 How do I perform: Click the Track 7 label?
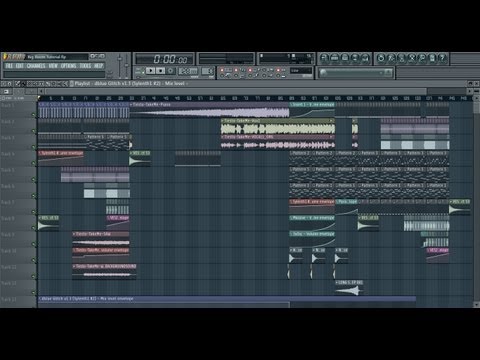(x=8, y=202)
